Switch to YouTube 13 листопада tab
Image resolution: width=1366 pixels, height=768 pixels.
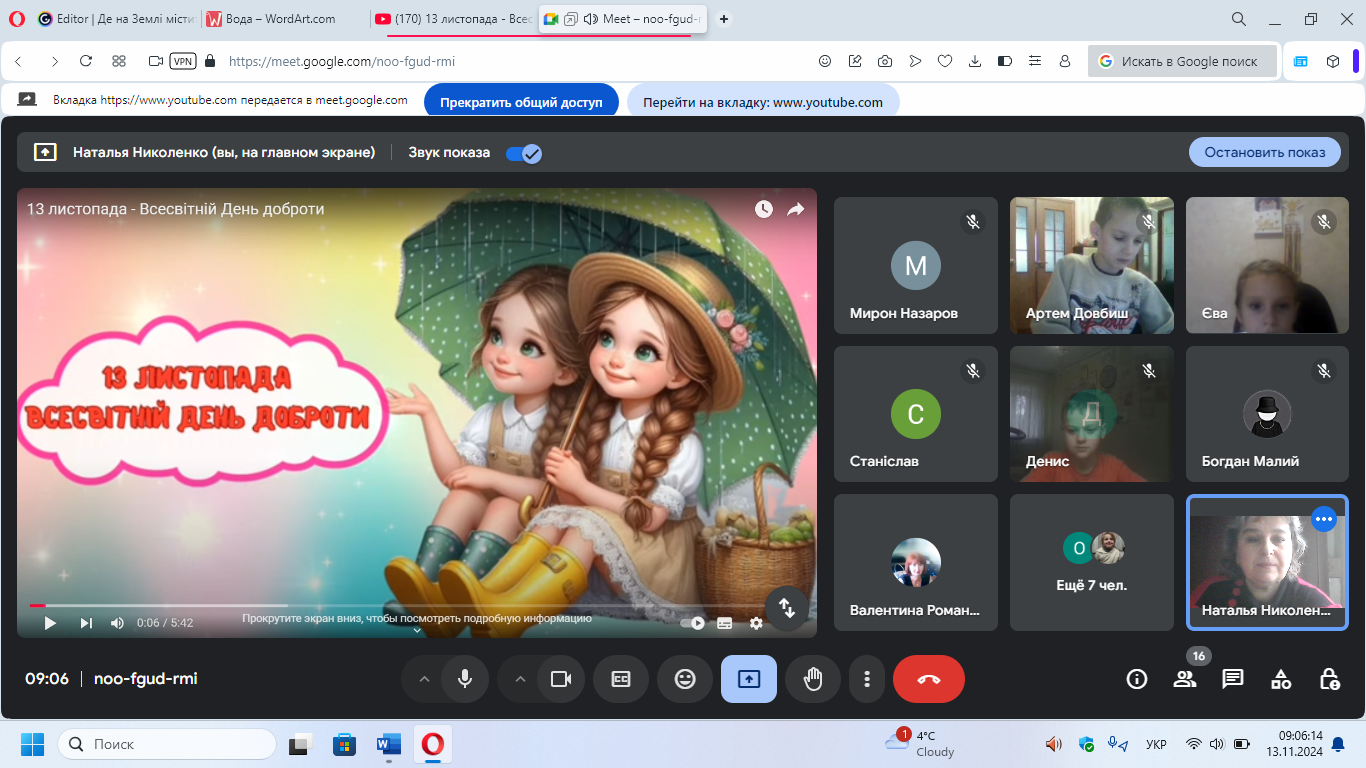tap(453, 19)
